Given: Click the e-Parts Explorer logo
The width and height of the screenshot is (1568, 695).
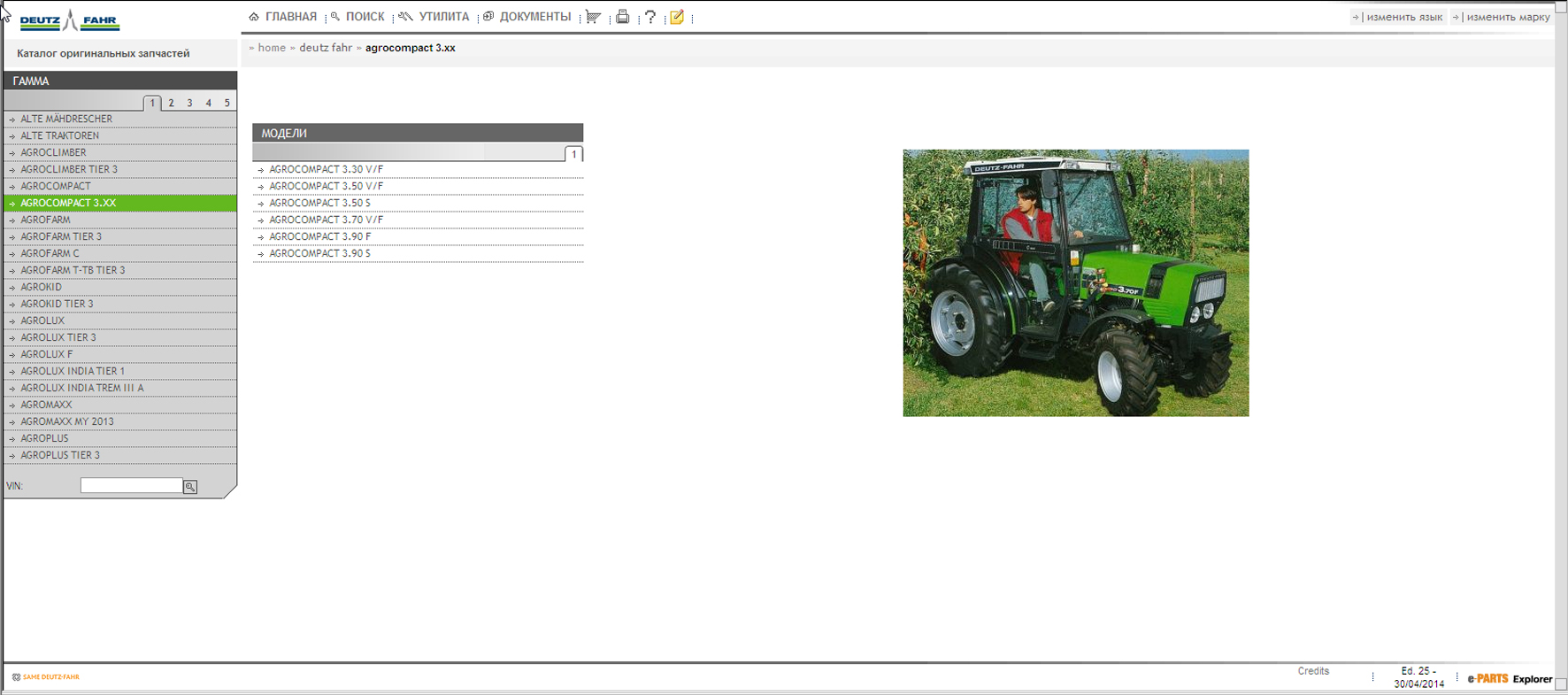Looking at the screenshot, I should (1510, 679).
